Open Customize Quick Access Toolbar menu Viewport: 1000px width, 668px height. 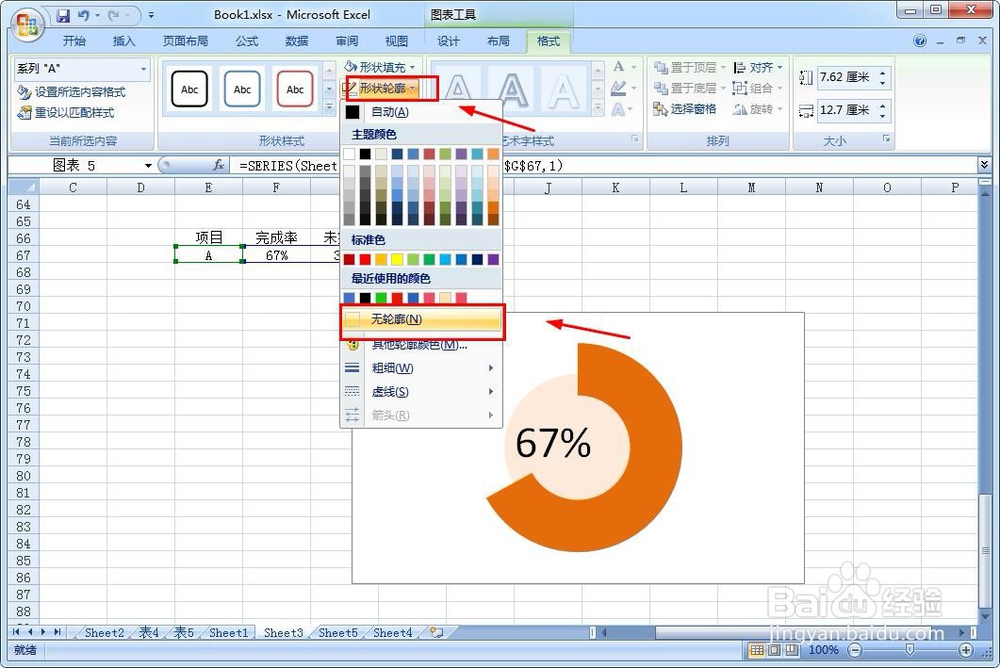tap(151, 15)
